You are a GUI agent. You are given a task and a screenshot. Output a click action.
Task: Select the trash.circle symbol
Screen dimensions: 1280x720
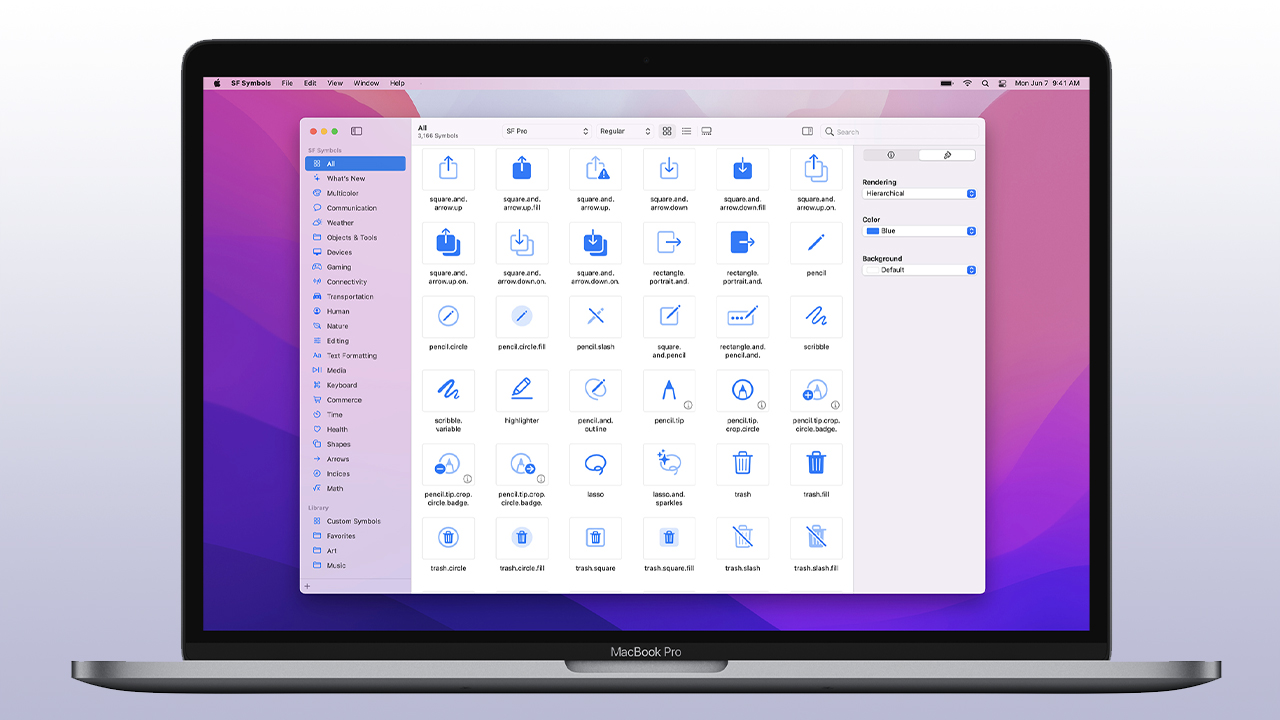point(448,539)
